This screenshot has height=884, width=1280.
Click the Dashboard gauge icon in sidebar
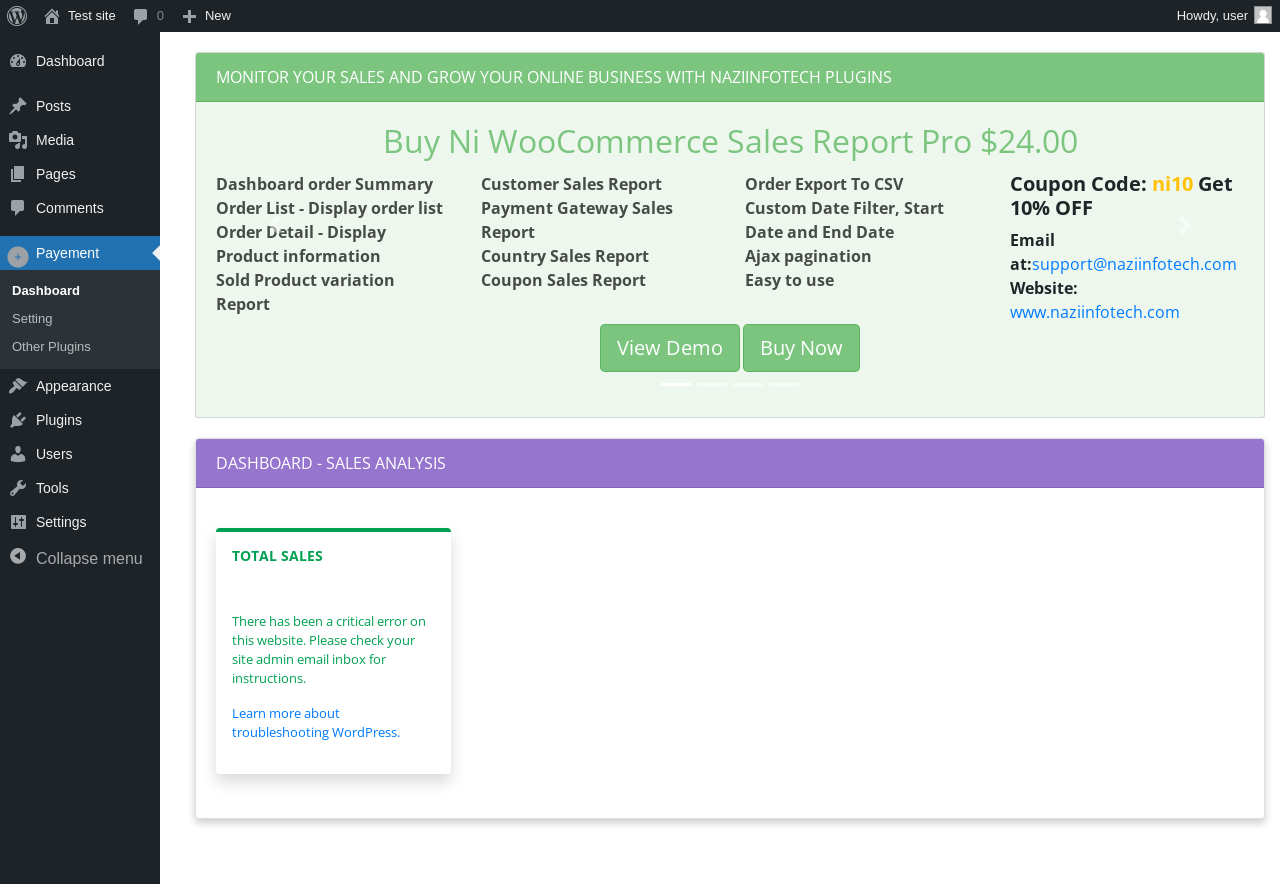(18, 61)
